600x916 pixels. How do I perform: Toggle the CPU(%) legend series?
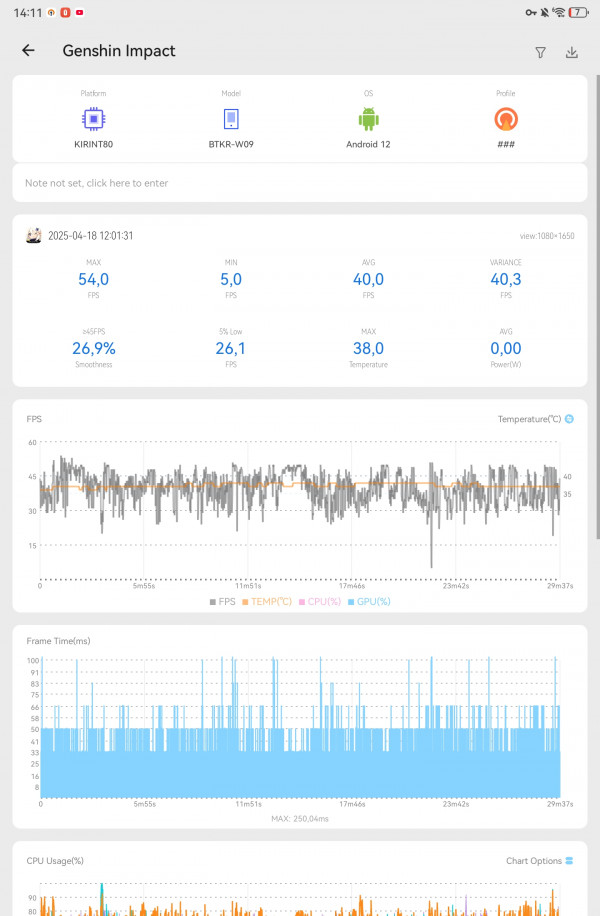tap(320, 601)
